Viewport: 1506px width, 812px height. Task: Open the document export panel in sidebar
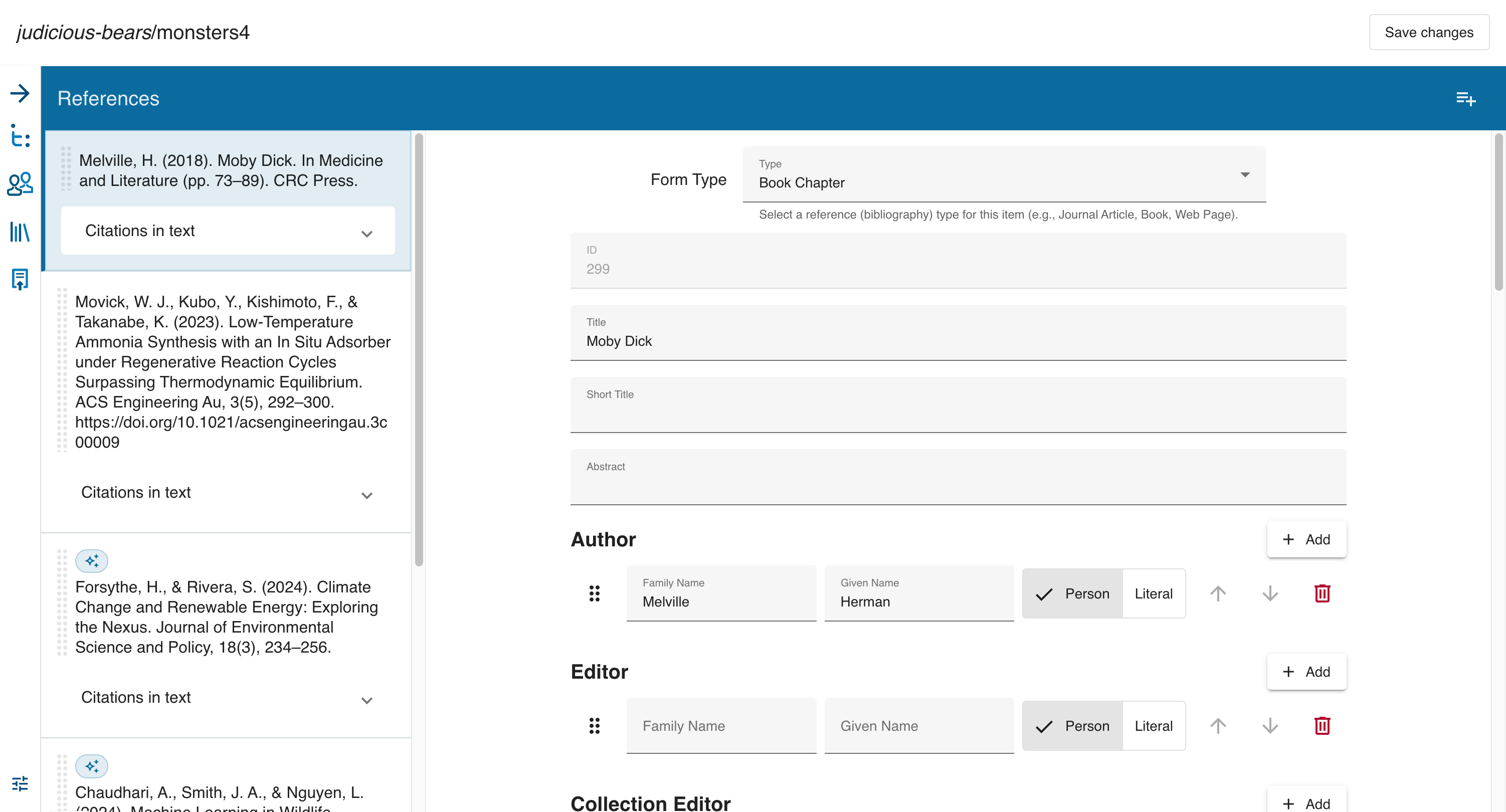(x=21, y=279)
